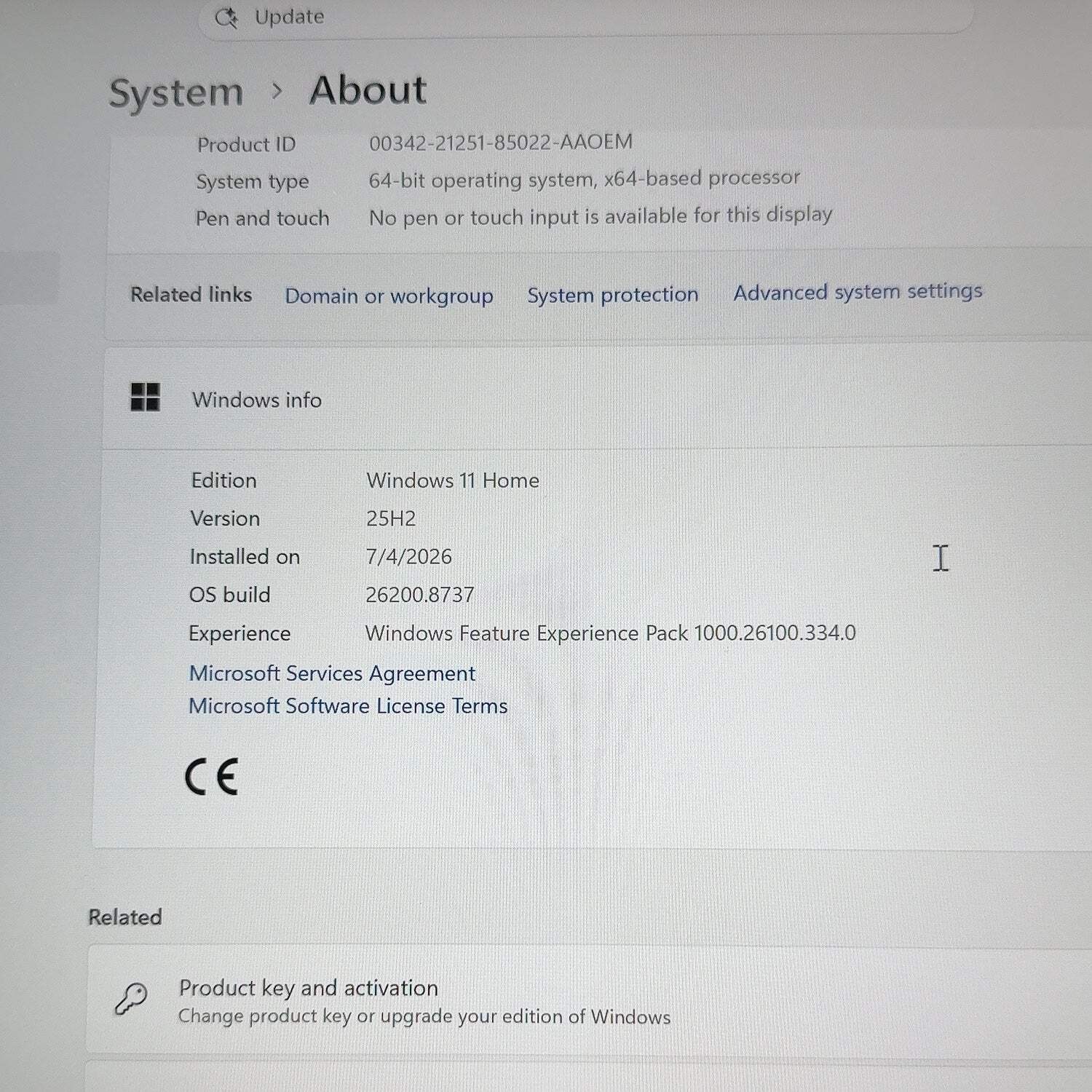Select the No pen or touch input text
1092x1092 pixels.
601,216
